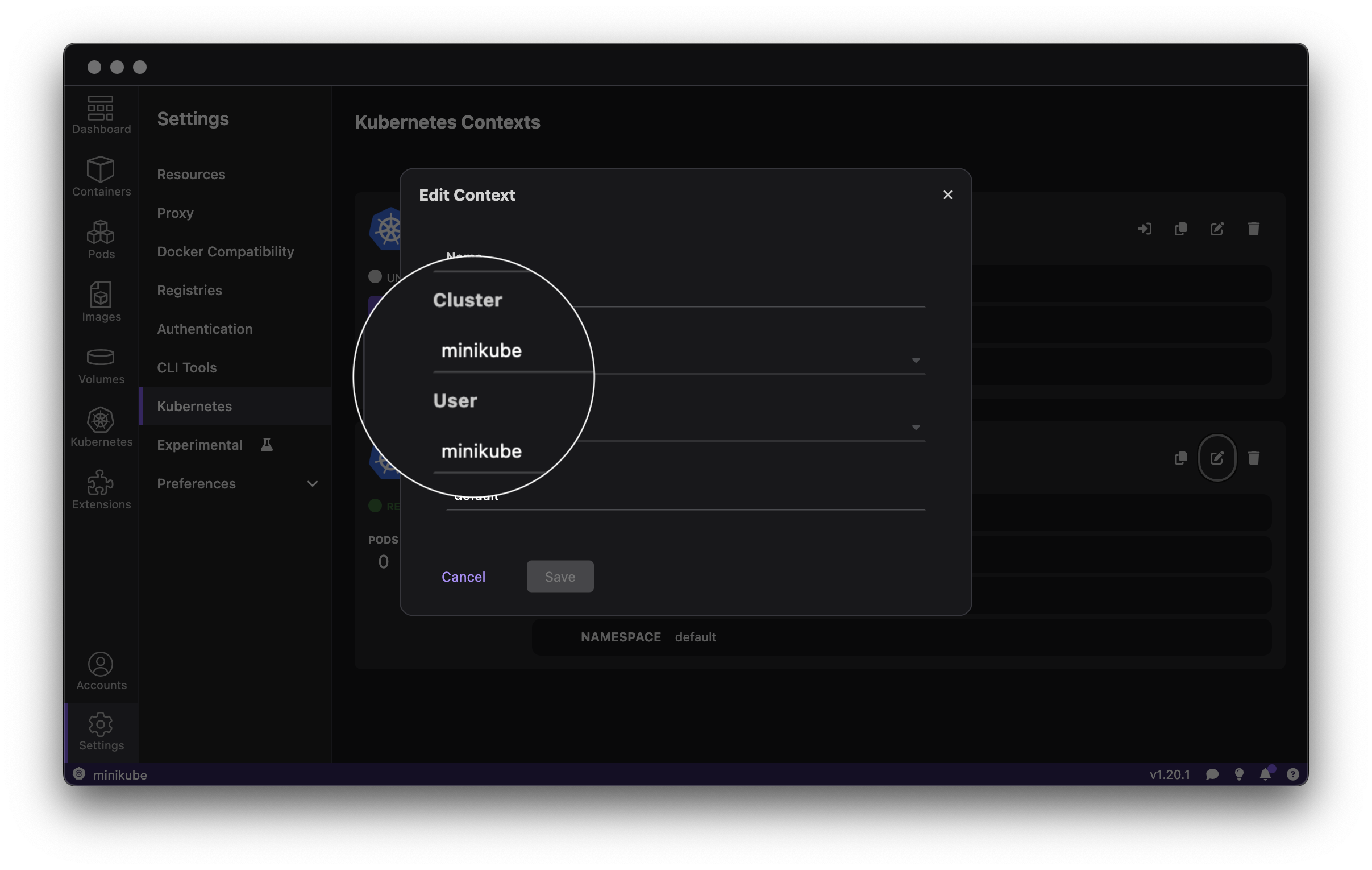Screen dimensions: 1372x870
Task: View Images from the sidebar
Action: coord(100,302)
